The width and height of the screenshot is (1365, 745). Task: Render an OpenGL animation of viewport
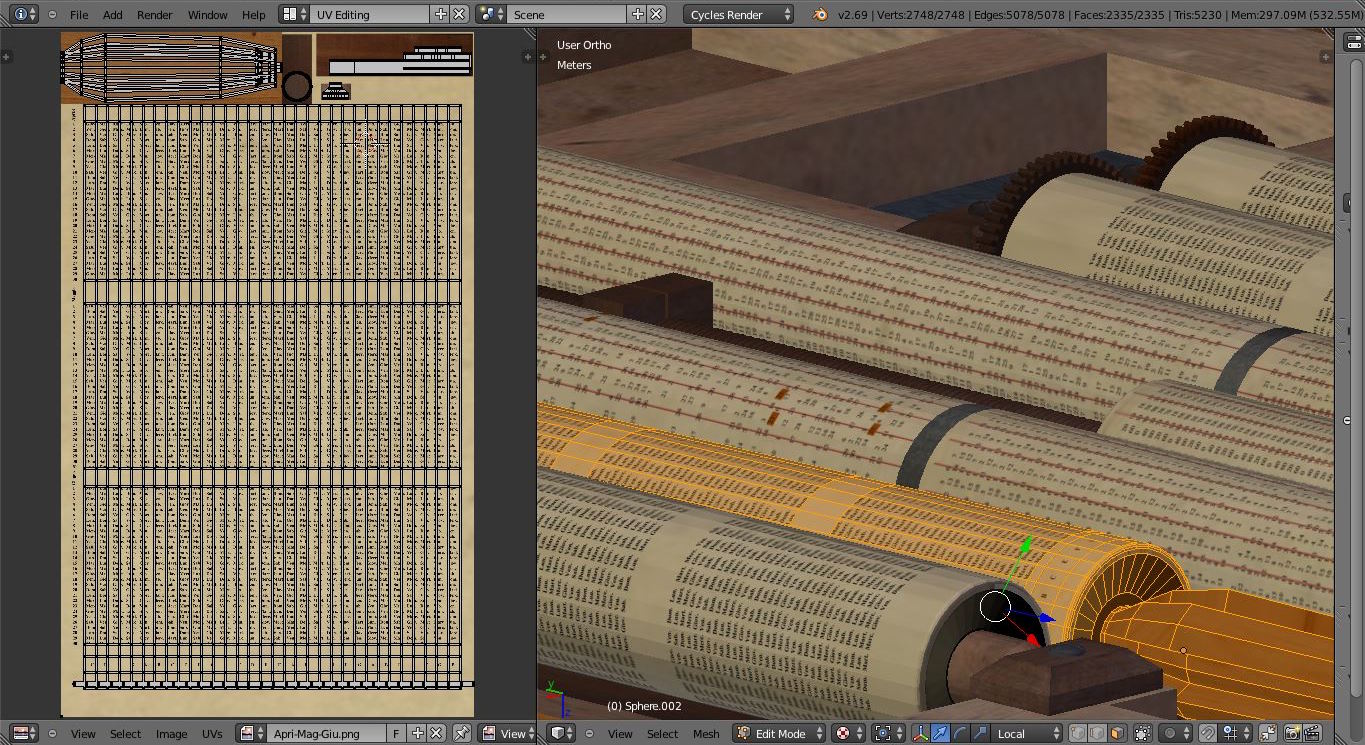[1313, 733]
